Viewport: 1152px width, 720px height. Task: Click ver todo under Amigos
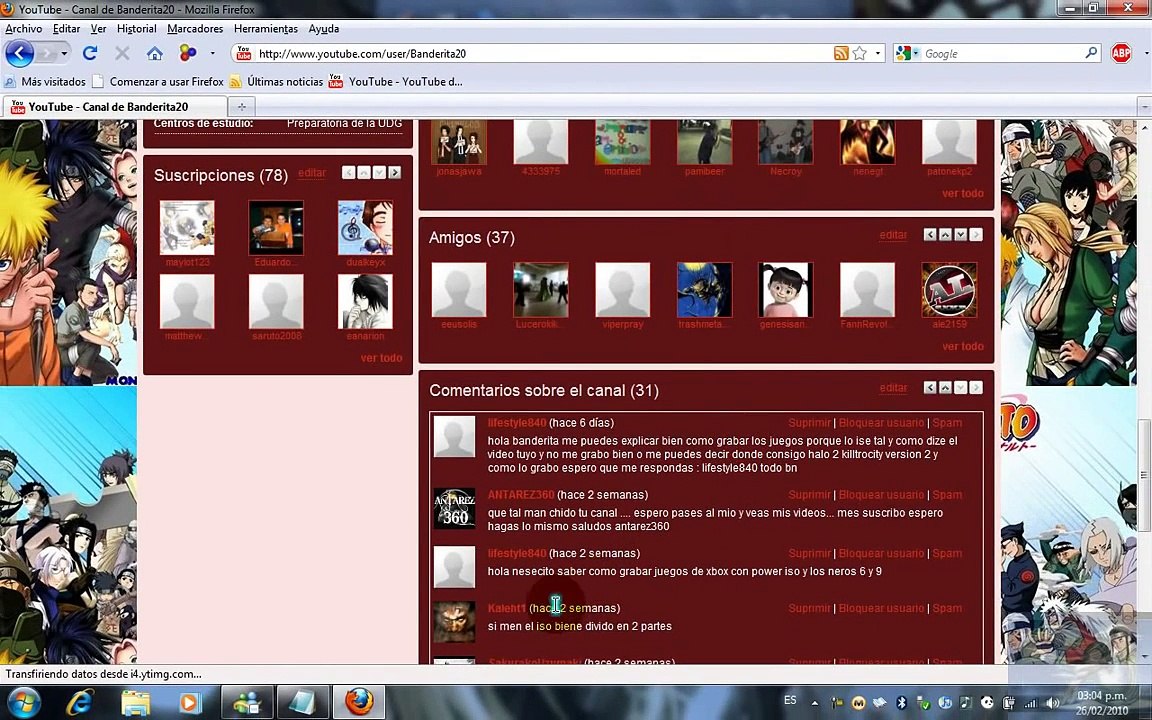point(962,346)
